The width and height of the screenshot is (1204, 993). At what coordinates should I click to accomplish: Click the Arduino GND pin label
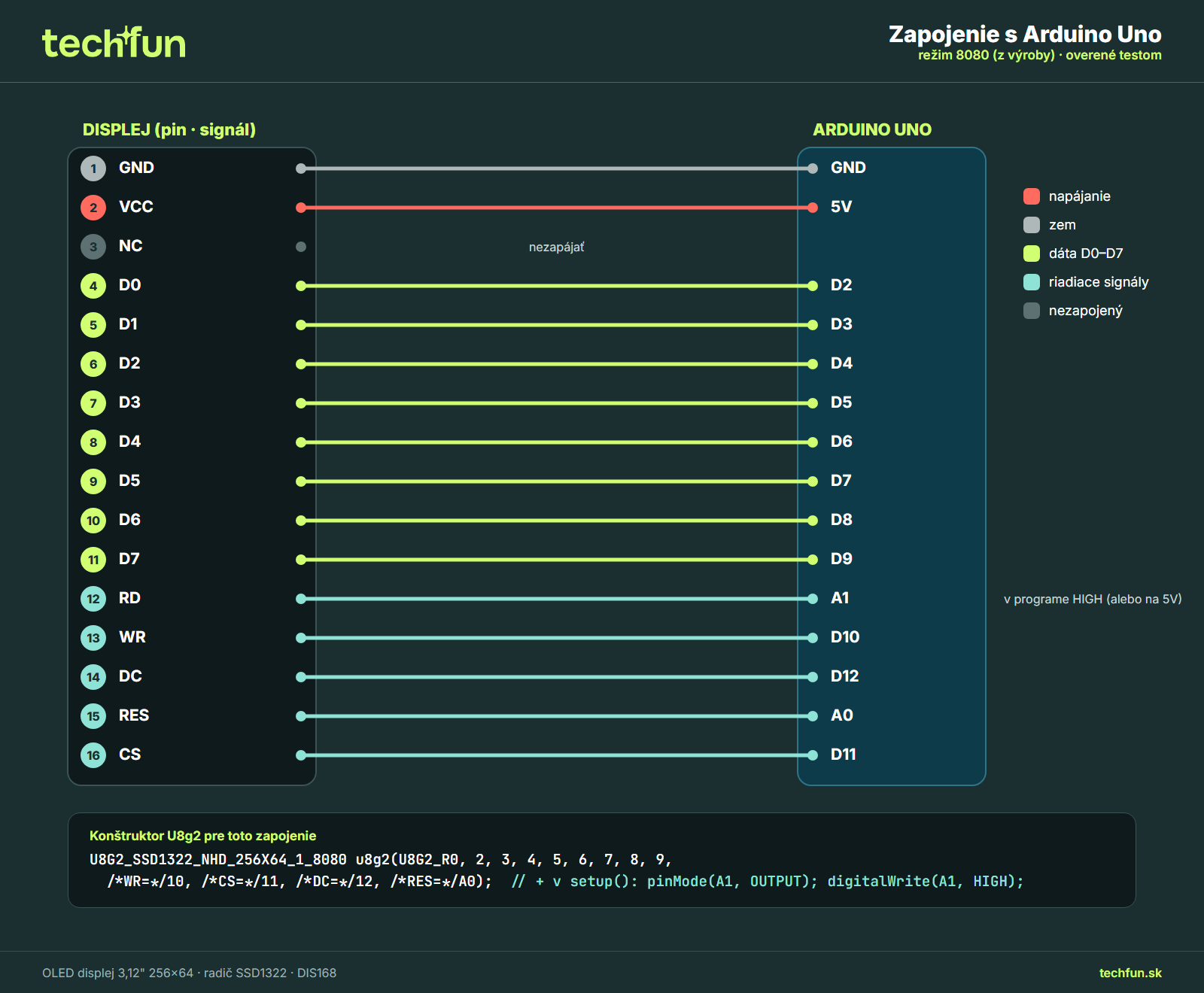[848, 168]
